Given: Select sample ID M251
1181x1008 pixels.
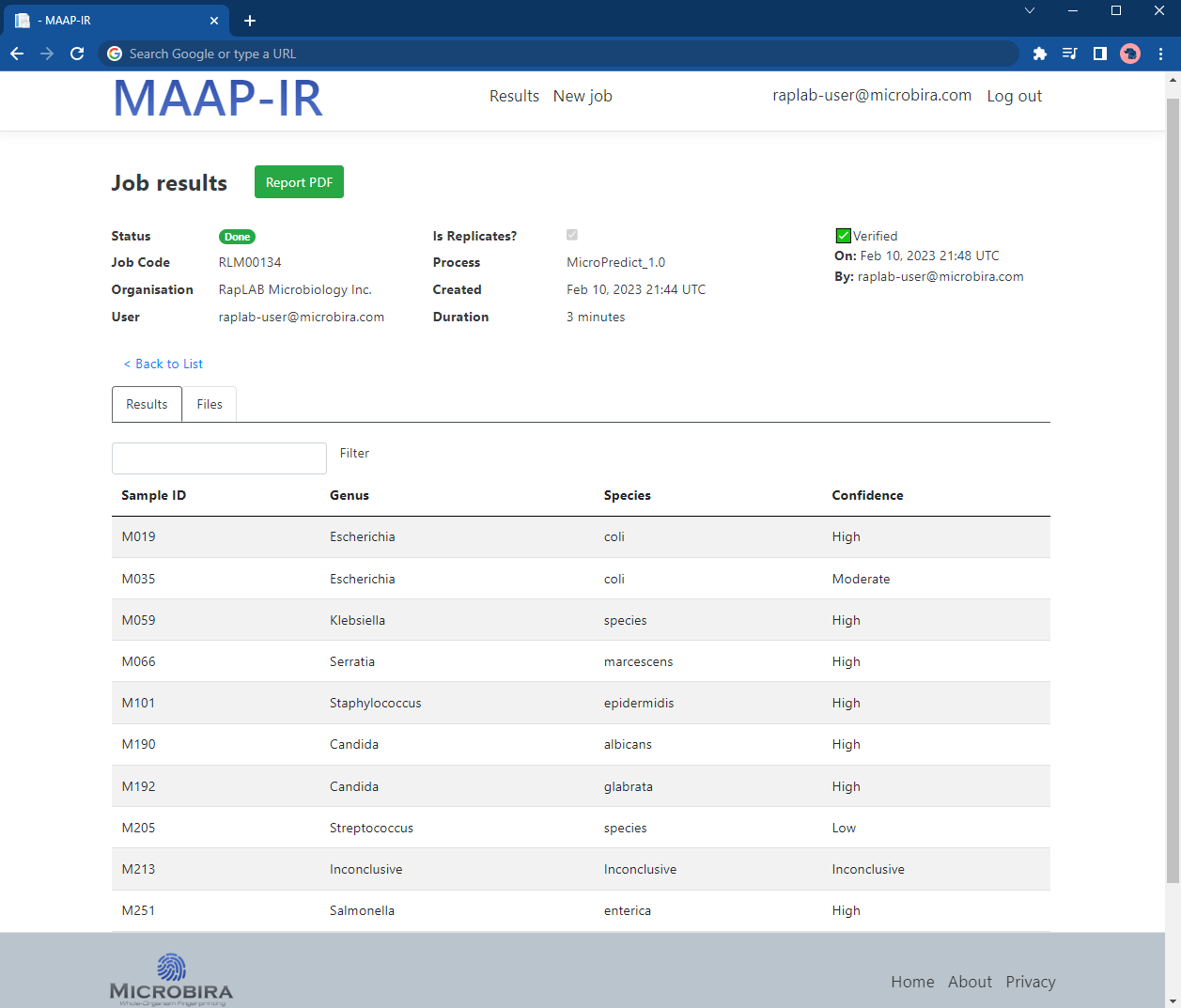Looking at the screenshot, I should click(139, 910).
